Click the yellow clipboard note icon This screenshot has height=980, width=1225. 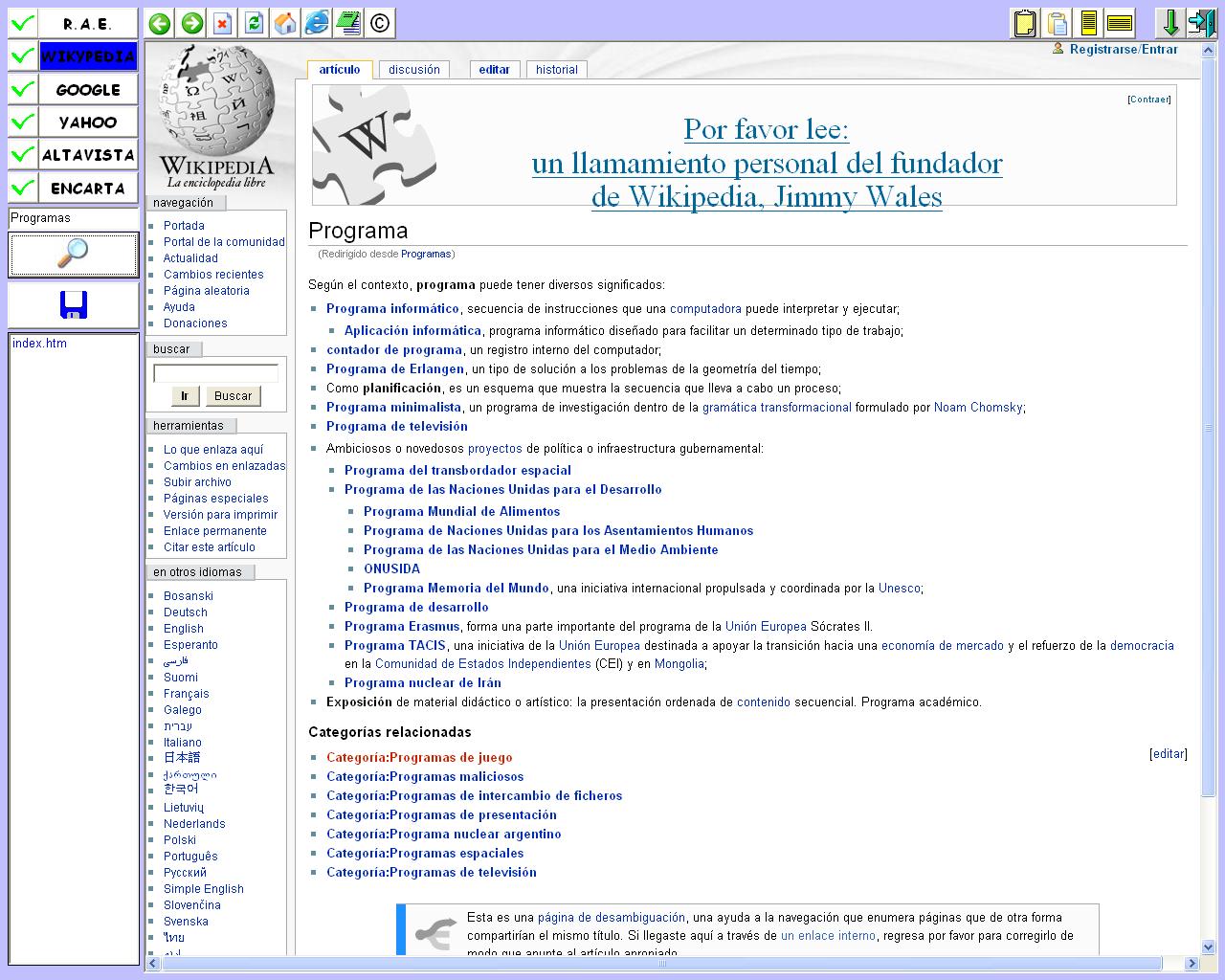tap(1025, 23)
